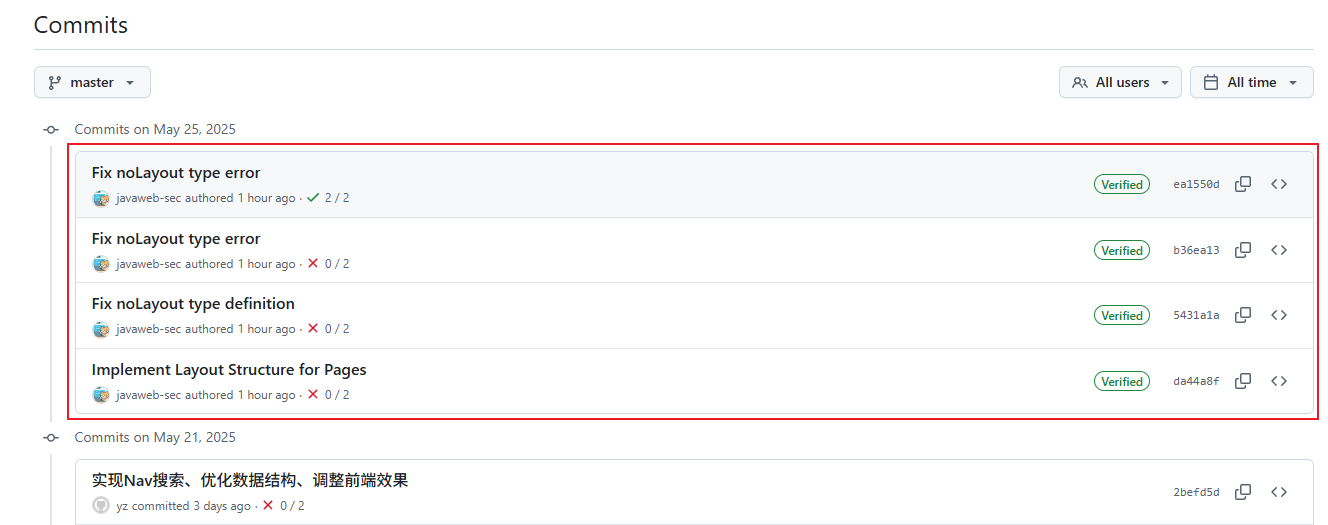Click Verified badge on commit ea1550d
1328x525 pixels.
pyautogui.click(x=1122, y=185)
